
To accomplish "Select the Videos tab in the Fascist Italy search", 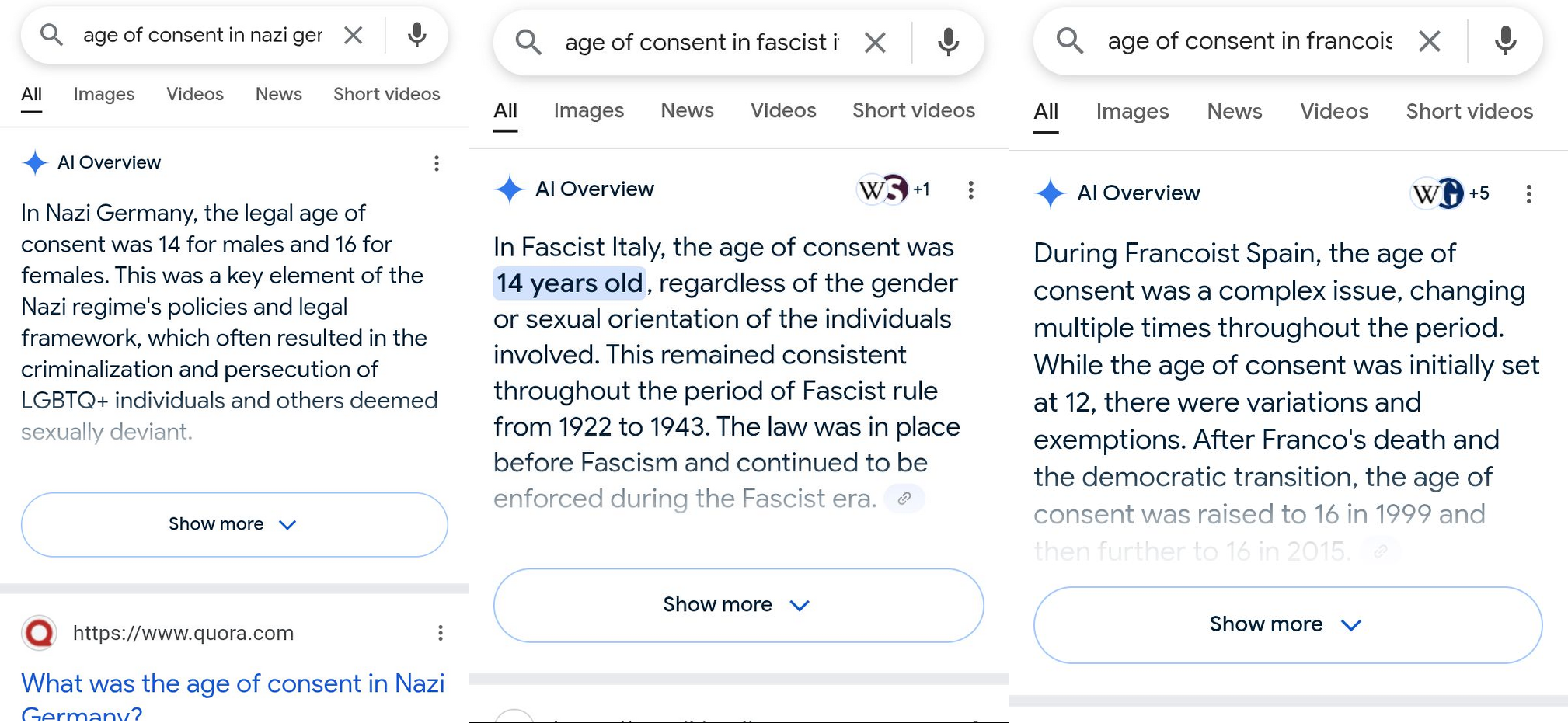I will [783, 111].
